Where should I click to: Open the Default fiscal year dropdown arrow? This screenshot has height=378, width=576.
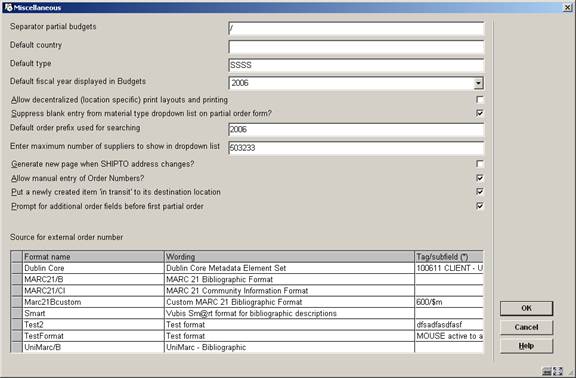(x=478, y=83)
